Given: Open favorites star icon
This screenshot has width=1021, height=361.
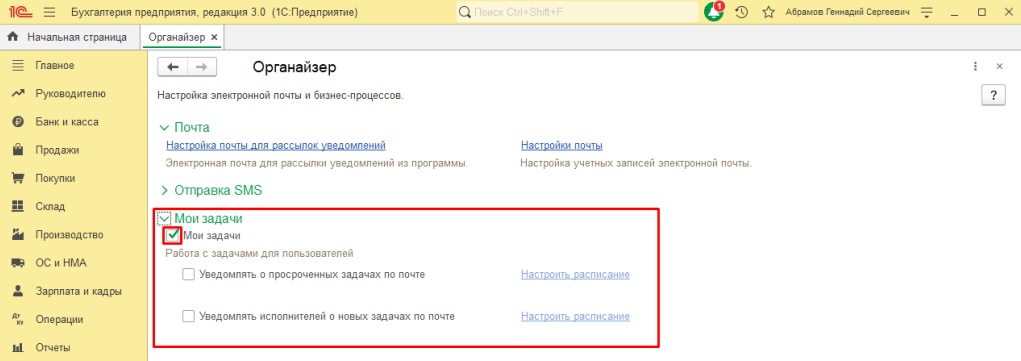Looking at the screenshot, I should 768,12.
